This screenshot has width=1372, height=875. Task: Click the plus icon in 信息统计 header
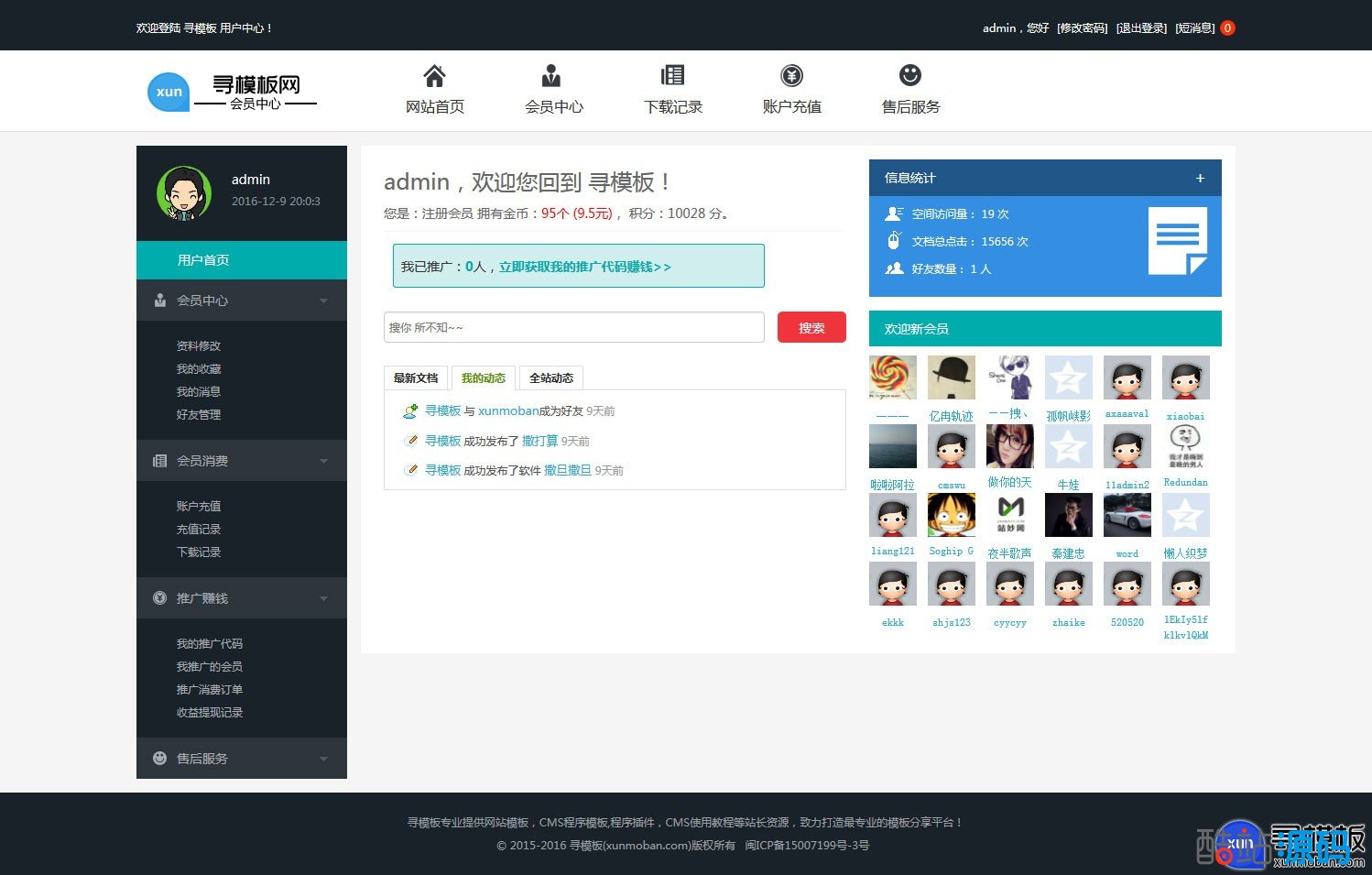tap(1200, 178)
